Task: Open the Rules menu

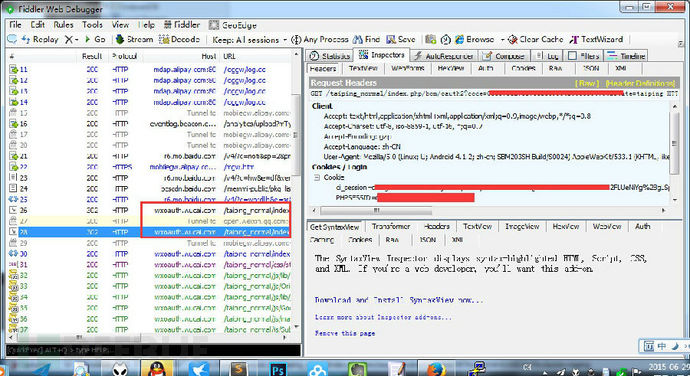Action: (63, 25)
